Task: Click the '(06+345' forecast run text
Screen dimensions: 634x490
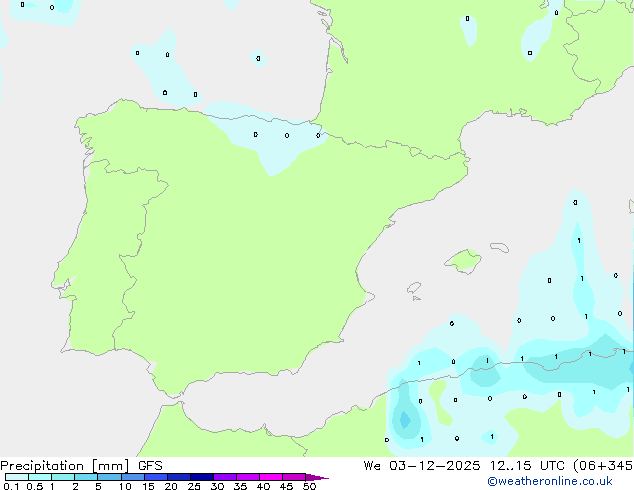Action: coord(603,466)
